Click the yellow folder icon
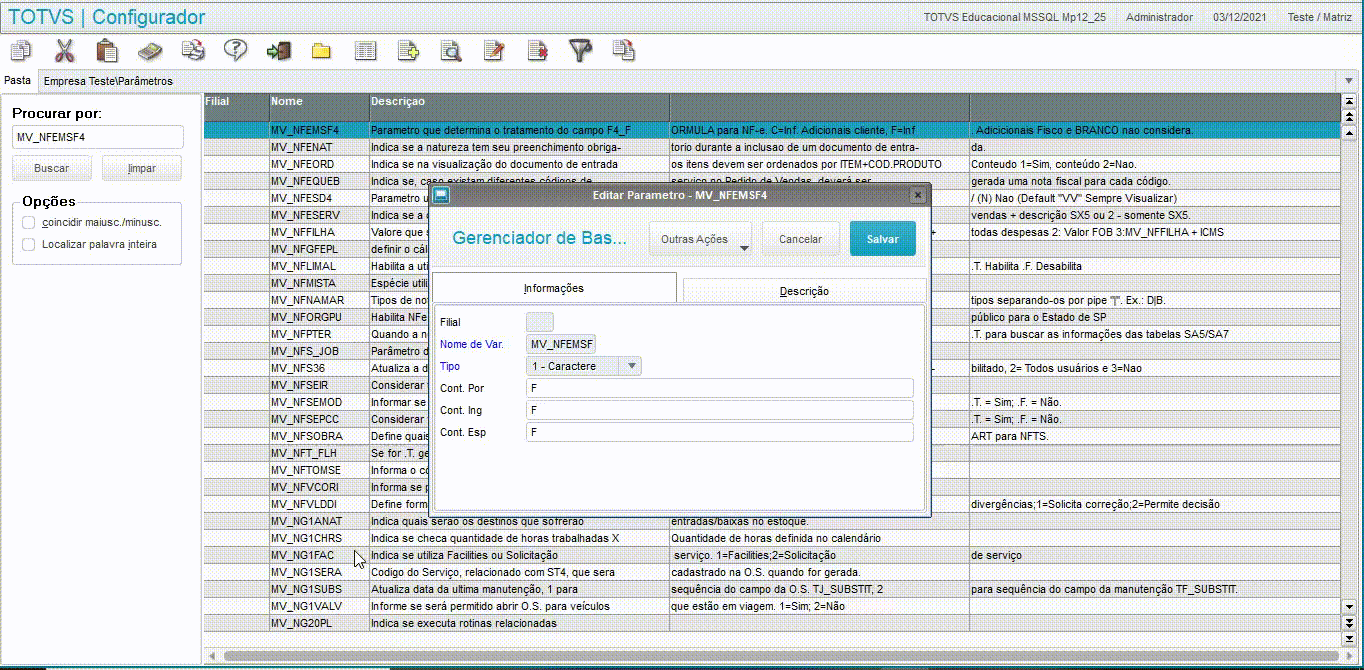 pyautogui.click(x=321, y=50)
